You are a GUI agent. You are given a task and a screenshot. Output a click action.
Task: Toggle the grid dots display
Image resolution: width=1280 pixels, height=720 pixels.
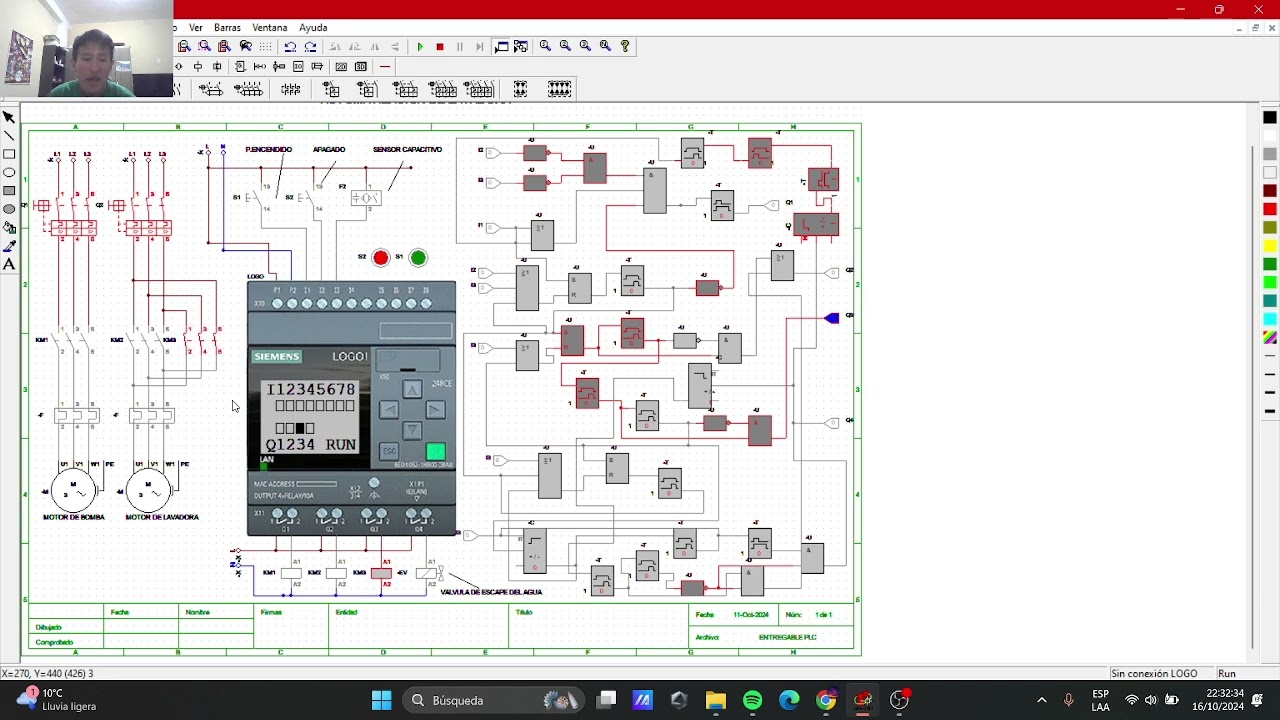point(265,46)
